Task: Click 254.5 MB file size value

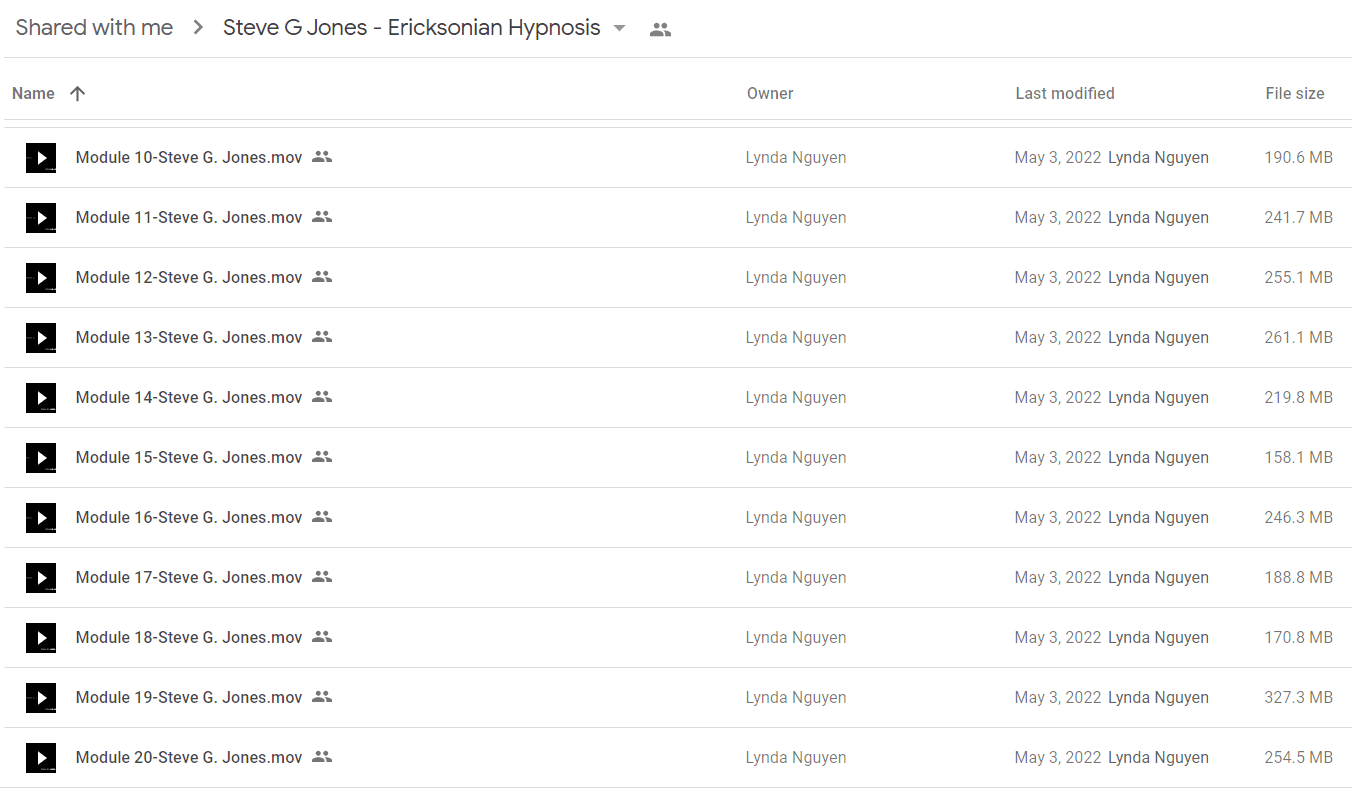Action: coord(1298,757)
